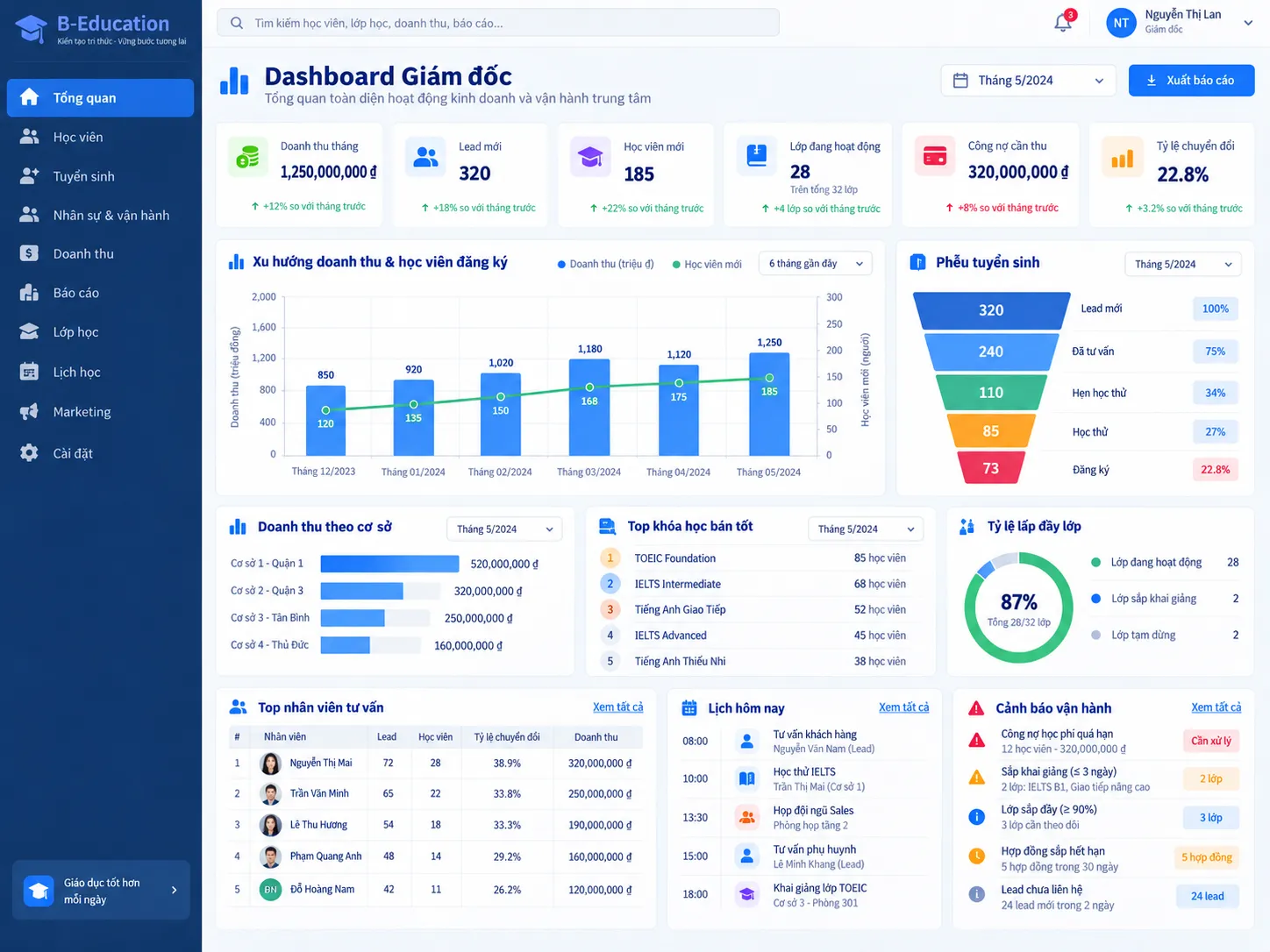Click the Xuất báo cáo button
This screenshot has width=1270, height=952.
click(1191, 80)
